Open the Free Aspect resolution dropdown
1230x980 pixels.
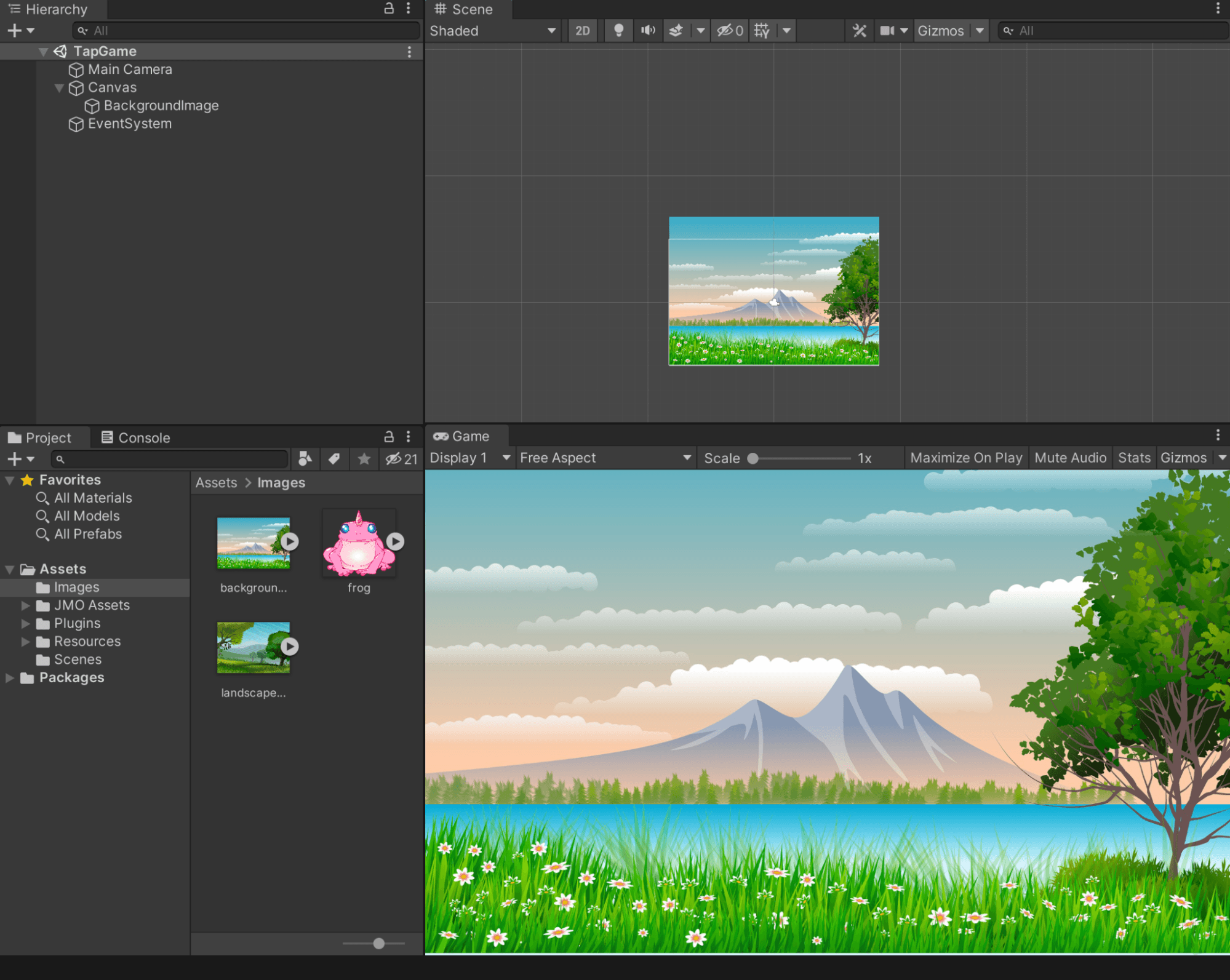point(605,458)
